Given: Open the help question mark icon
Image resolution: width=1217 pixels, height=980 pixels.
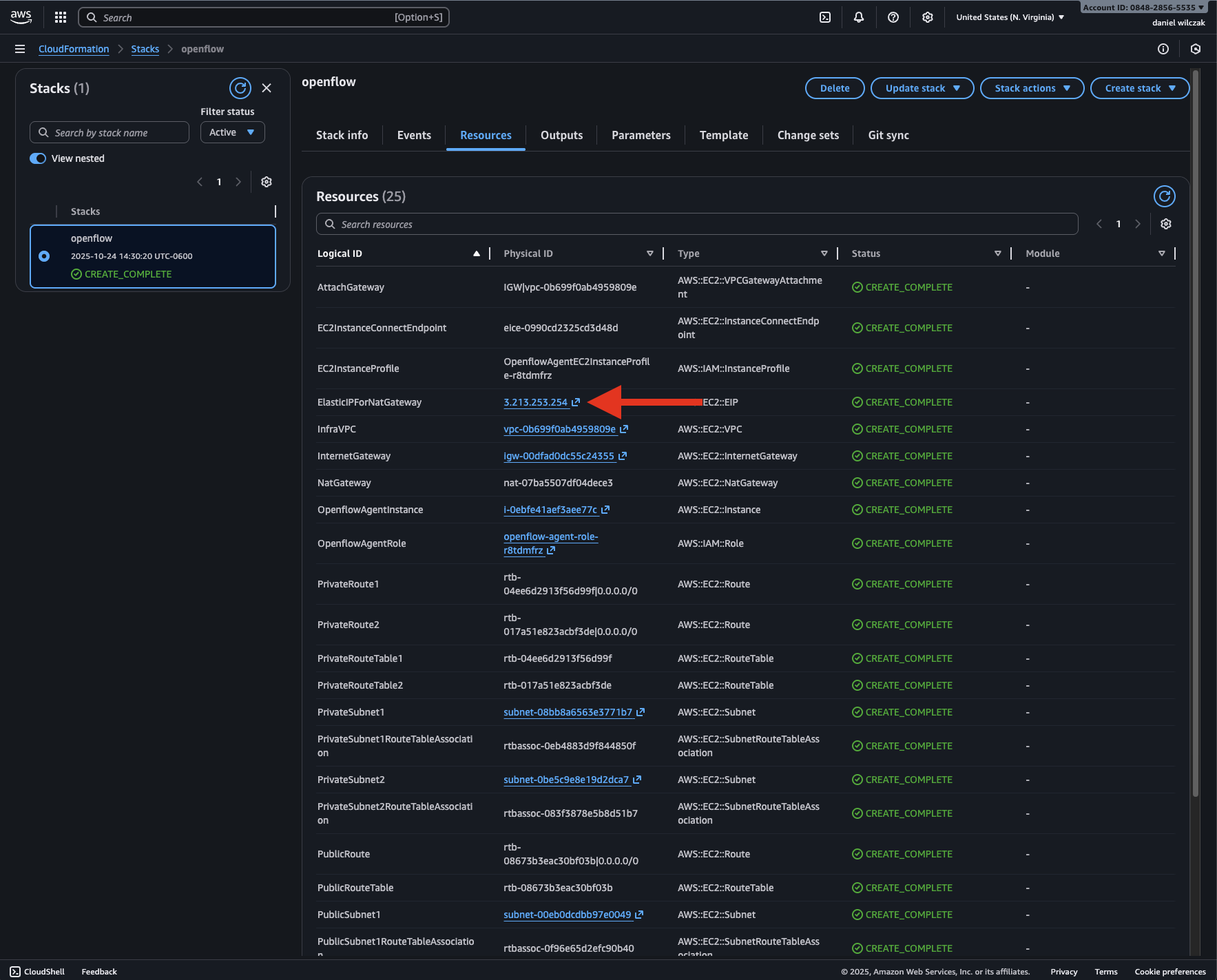Looking at the screenshot, I should coord(893,17).
